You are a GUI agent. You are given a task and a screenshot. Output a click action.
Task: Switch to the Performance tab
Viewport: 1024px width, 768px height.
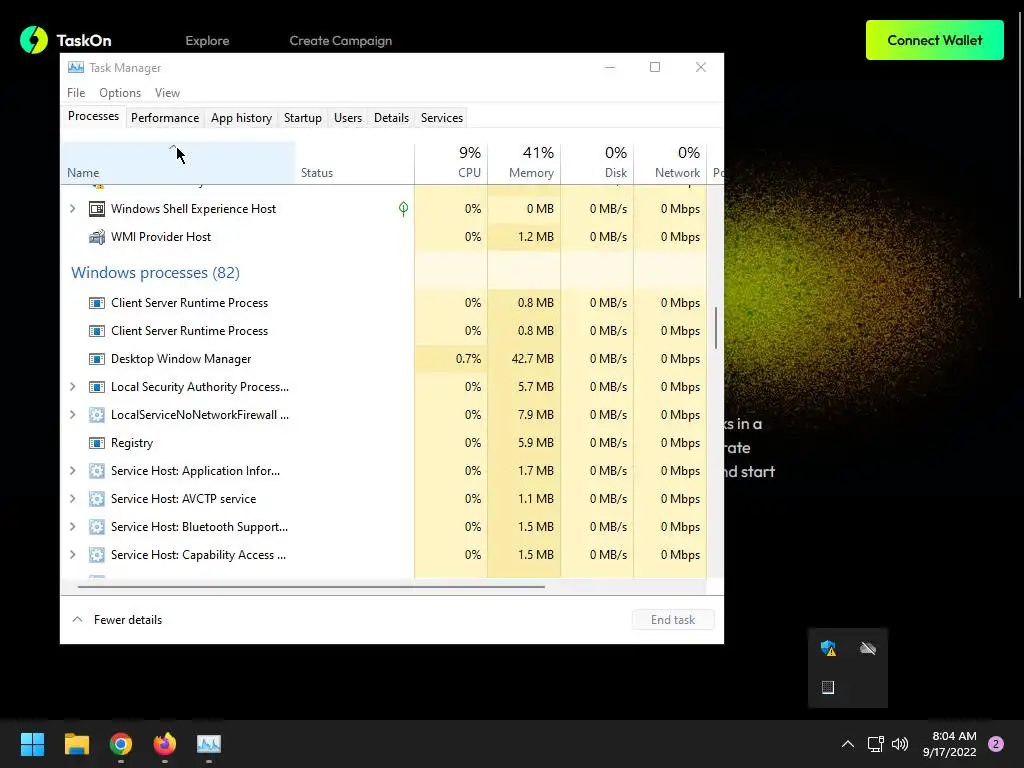click(x=165, y=118)
